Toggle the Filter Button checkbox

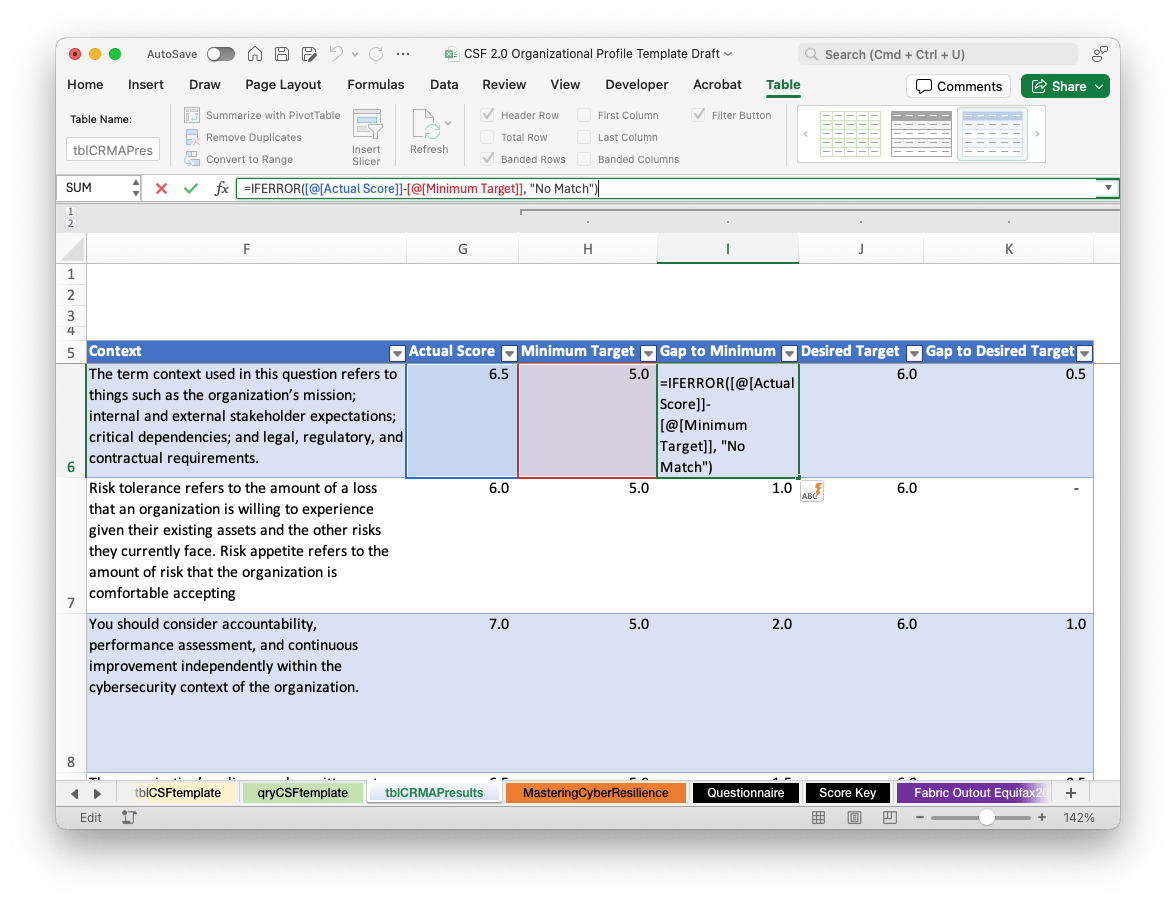(x=698, y=115)
